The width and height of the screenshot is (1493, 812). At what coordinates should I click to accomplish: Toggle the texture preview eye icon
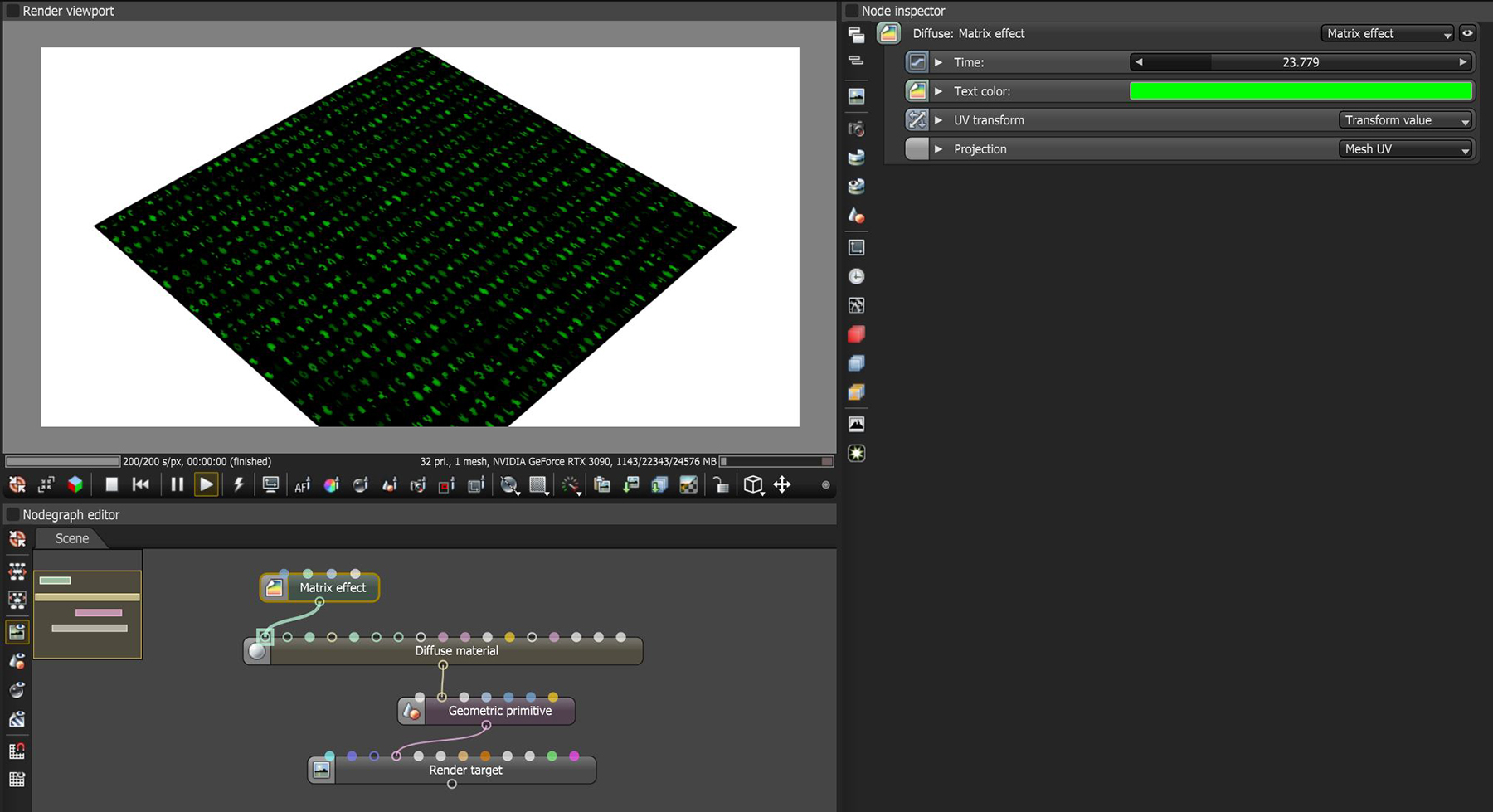pyautogui.click(x=17, y=719)
